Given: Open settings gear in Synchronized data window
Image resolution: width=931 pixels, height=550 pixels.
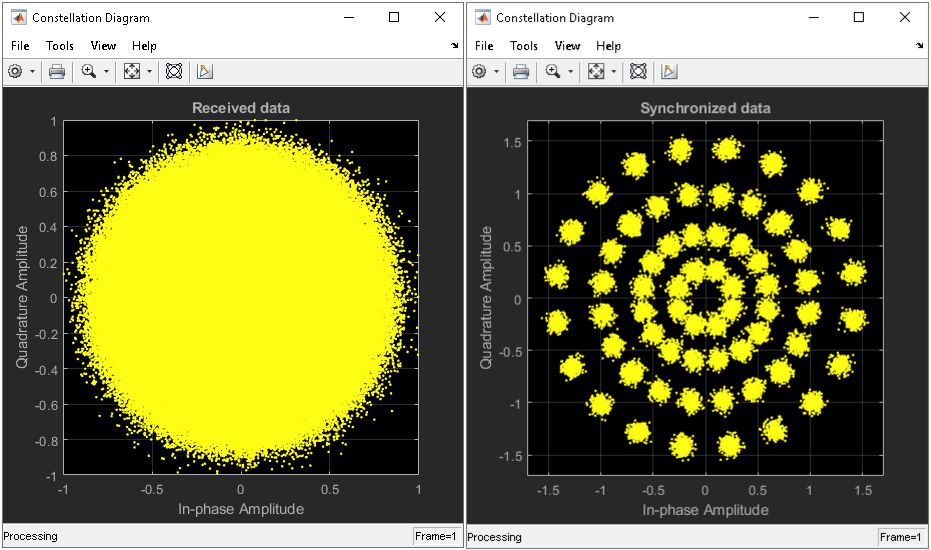Looking at the screenshot, I should point(479,71).
